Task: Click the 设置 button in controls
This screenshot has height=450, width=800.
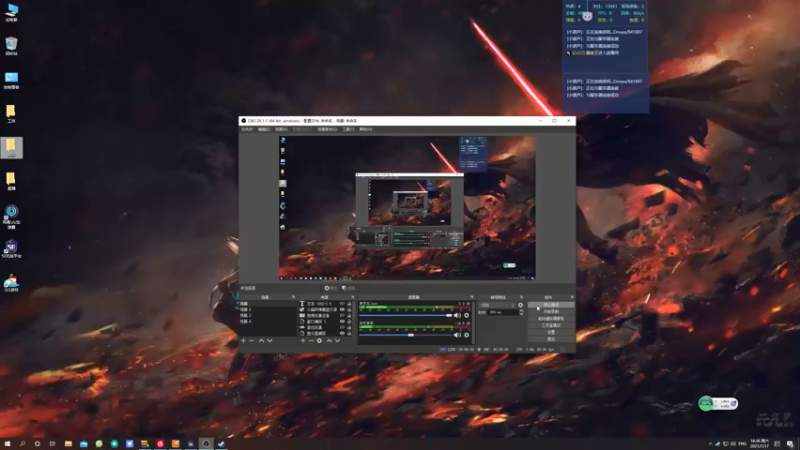Action: coord(551,332)
